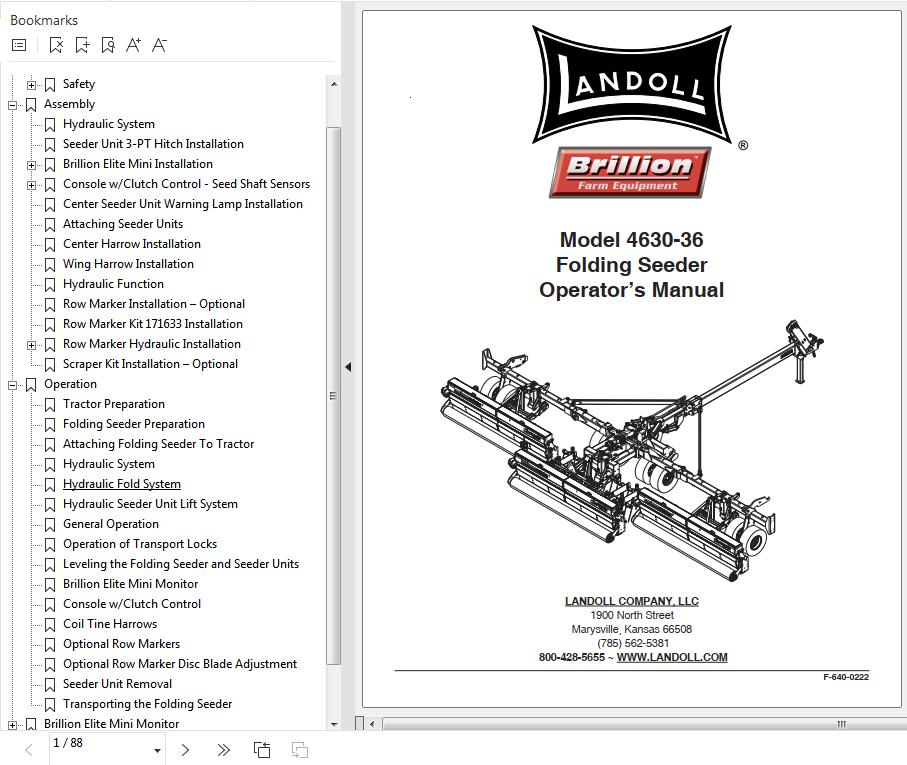Expand Console w/Clutch Control - Seed Shaft Sensors
This screenshot has width=907, height=765.
point(31,185)
